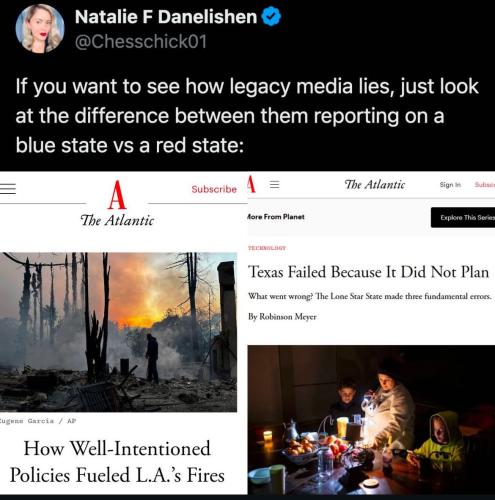Open How Well-Intentioned Policies Fueled L.A.'s Fires headline
The width and height of the screenshot is (495, 500).
pos(117,462)
